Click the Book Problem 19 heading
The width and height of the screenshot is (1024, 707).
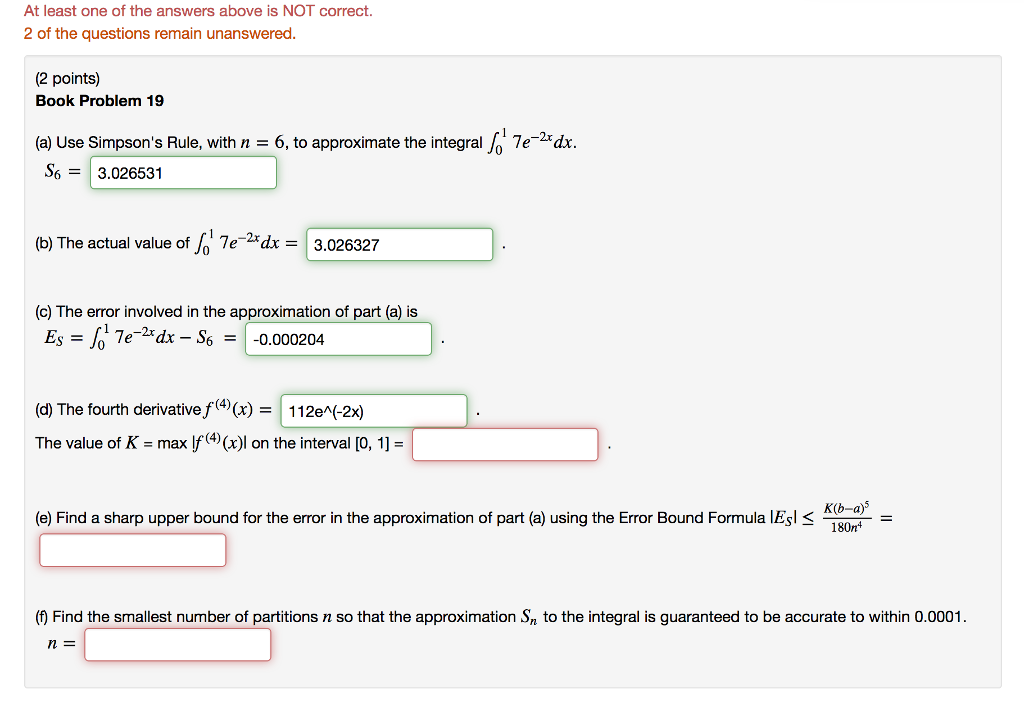click(100, 101)
